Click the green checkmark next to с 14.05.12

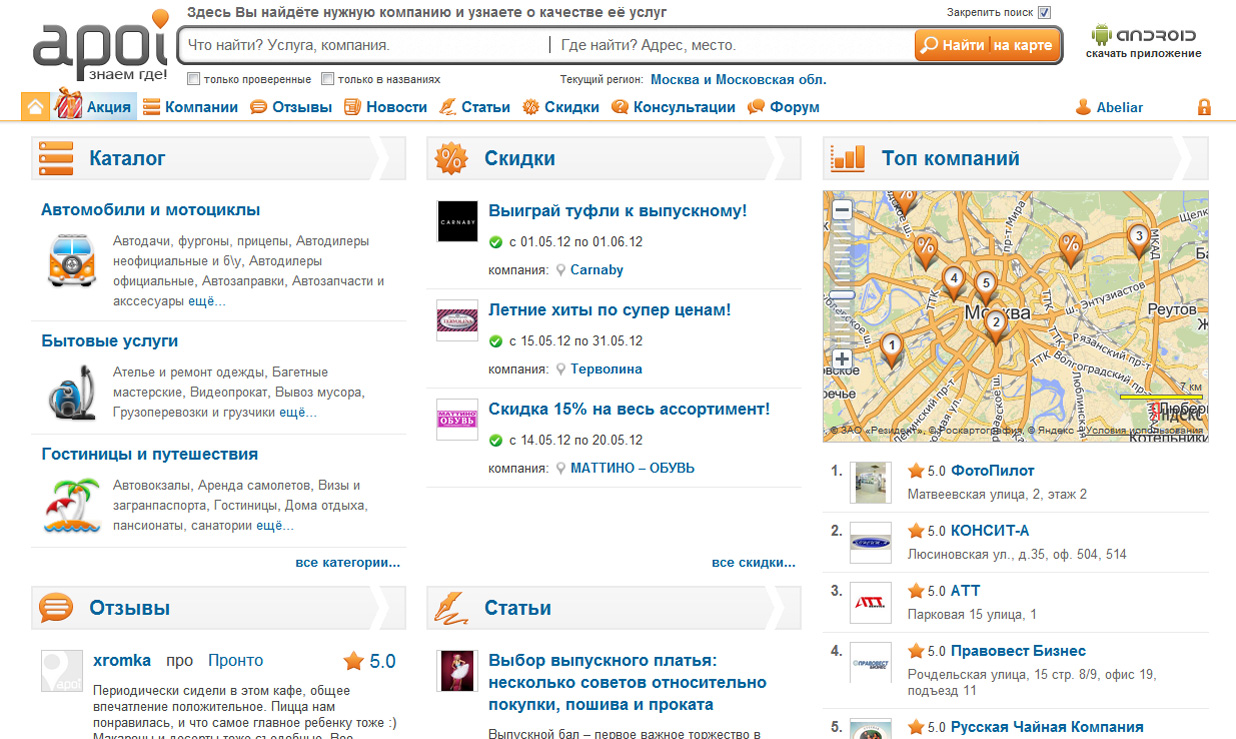coord(495,440)
